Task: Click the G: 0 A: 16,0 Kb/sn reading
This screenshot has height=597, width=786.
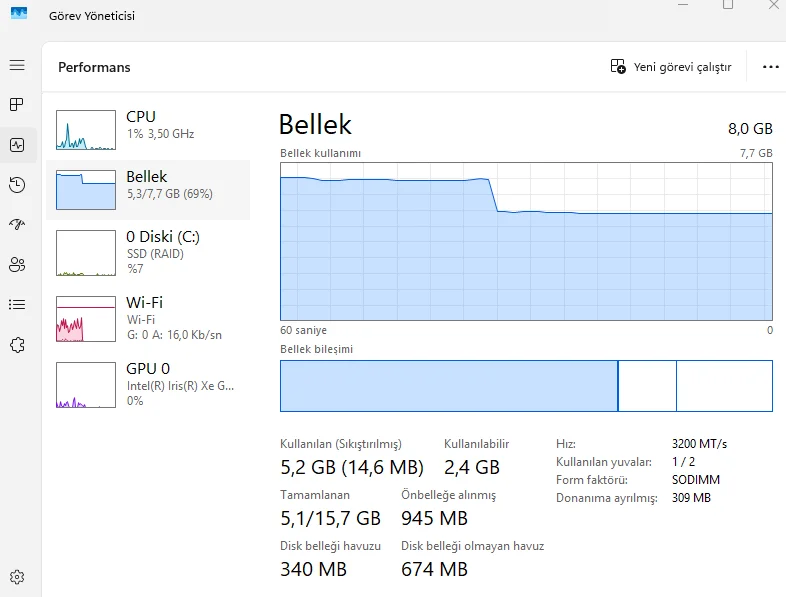Action: tap(174, 335)
